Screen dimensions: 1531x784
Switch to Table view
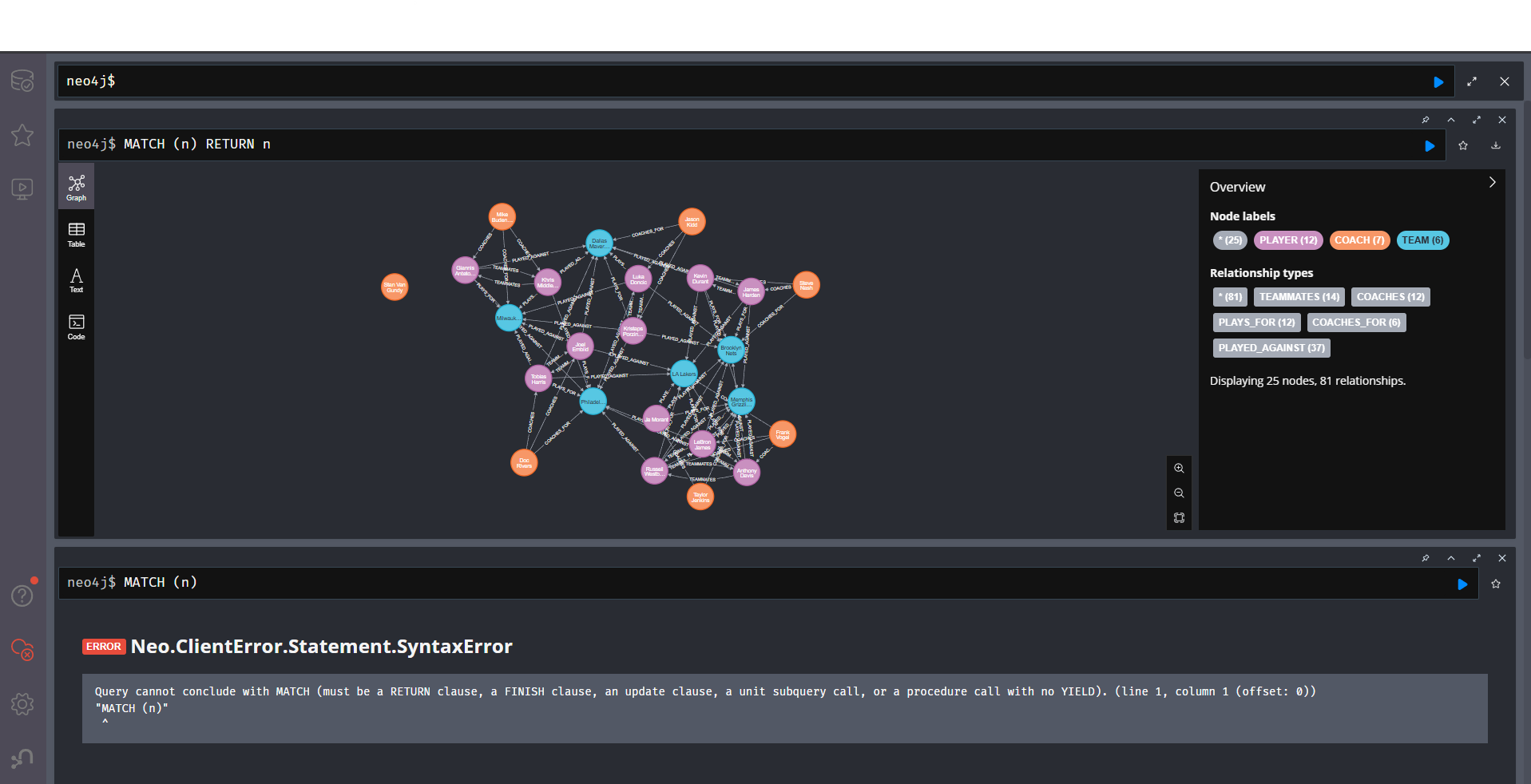[77, 234]
